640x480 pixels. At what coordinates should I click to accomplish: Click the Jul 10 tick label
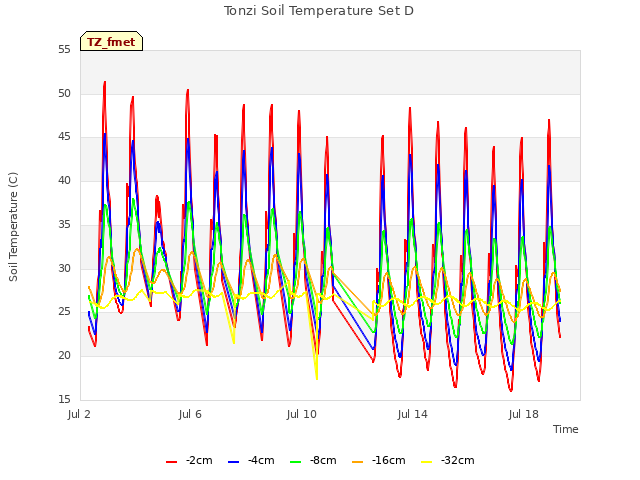point(302,414)
